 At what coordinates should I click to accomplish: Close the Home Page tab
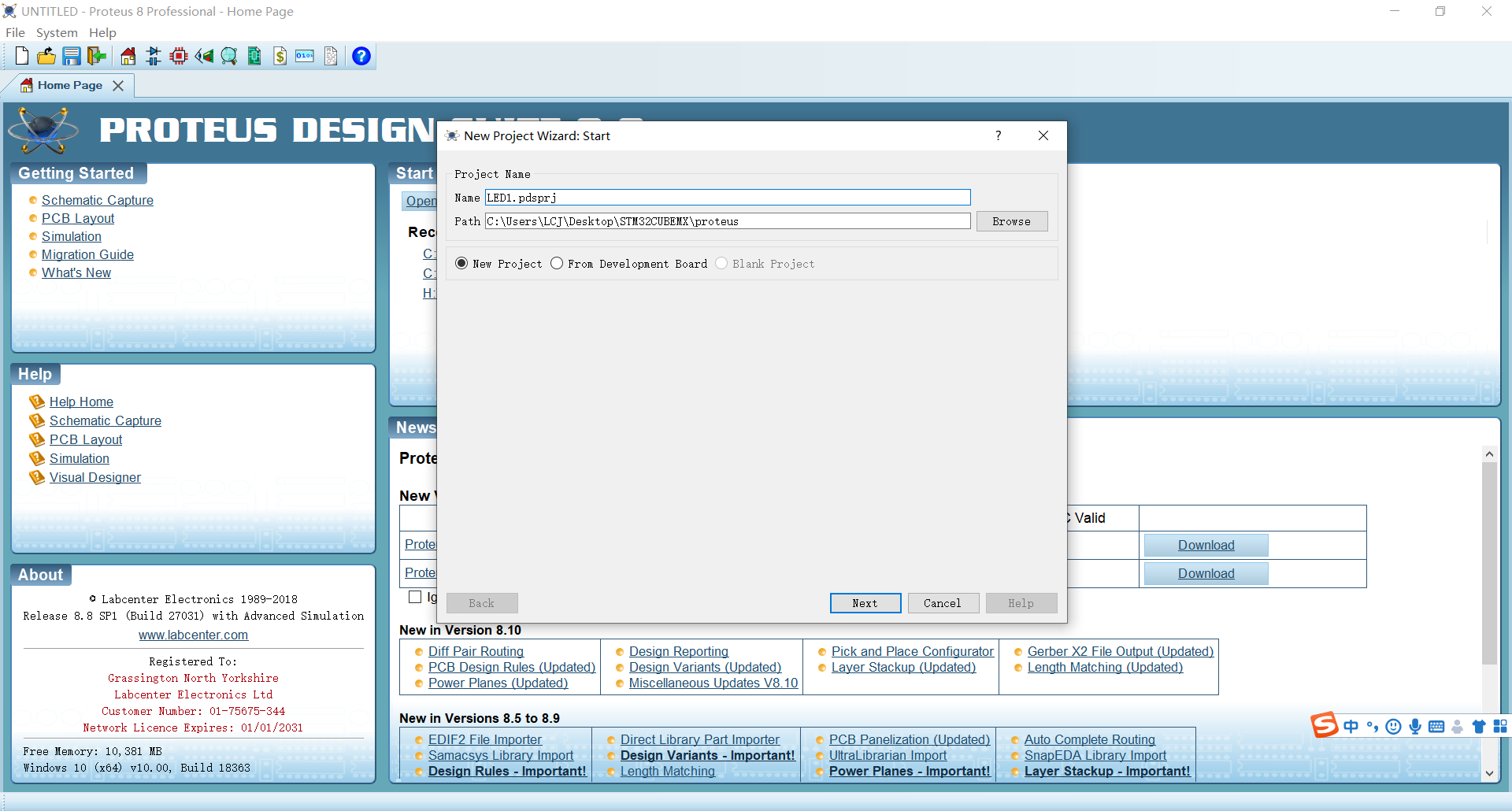point(118,85)
